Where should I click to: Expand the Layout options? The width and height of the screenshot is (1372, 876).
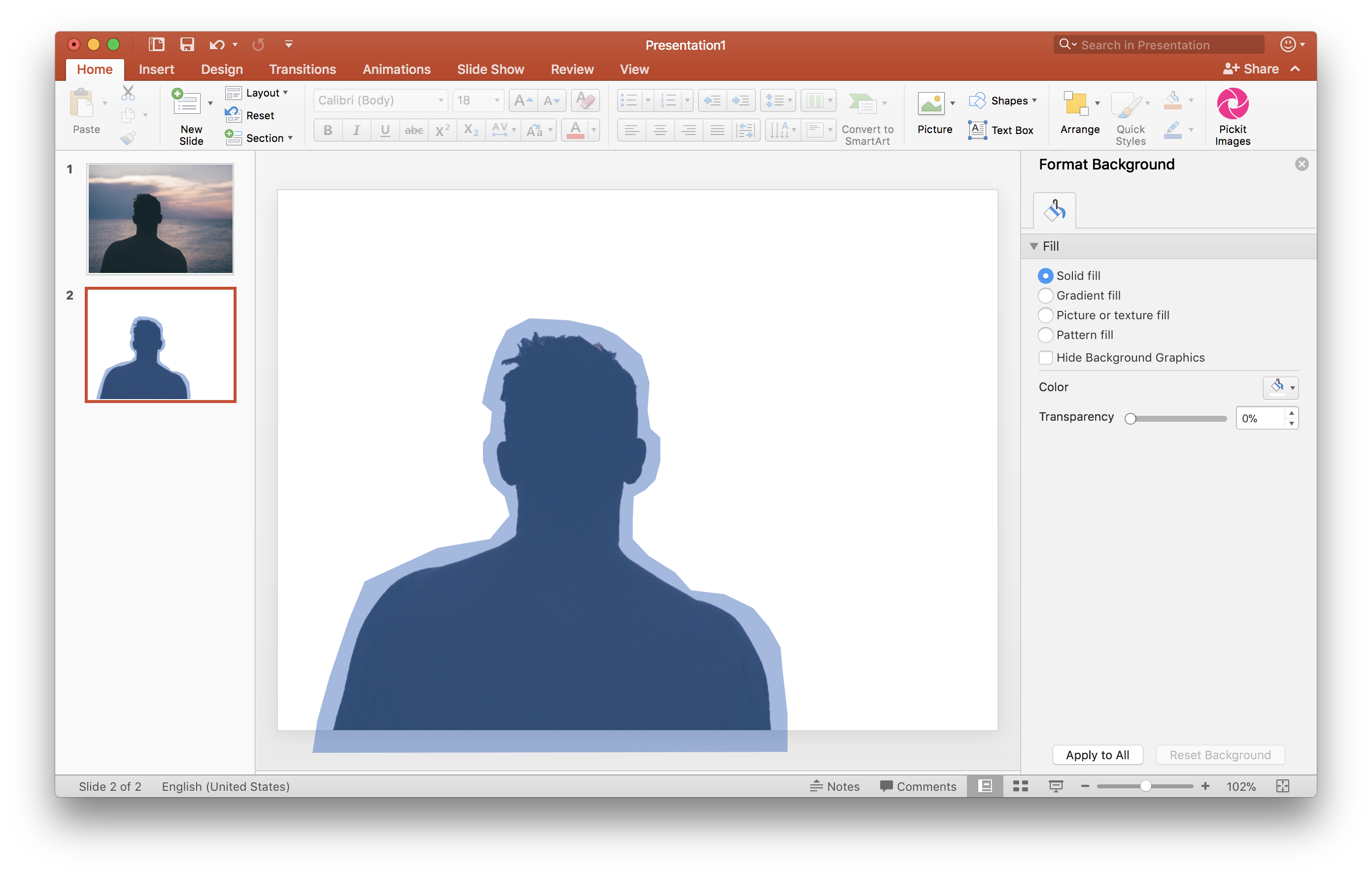(285, 92)
